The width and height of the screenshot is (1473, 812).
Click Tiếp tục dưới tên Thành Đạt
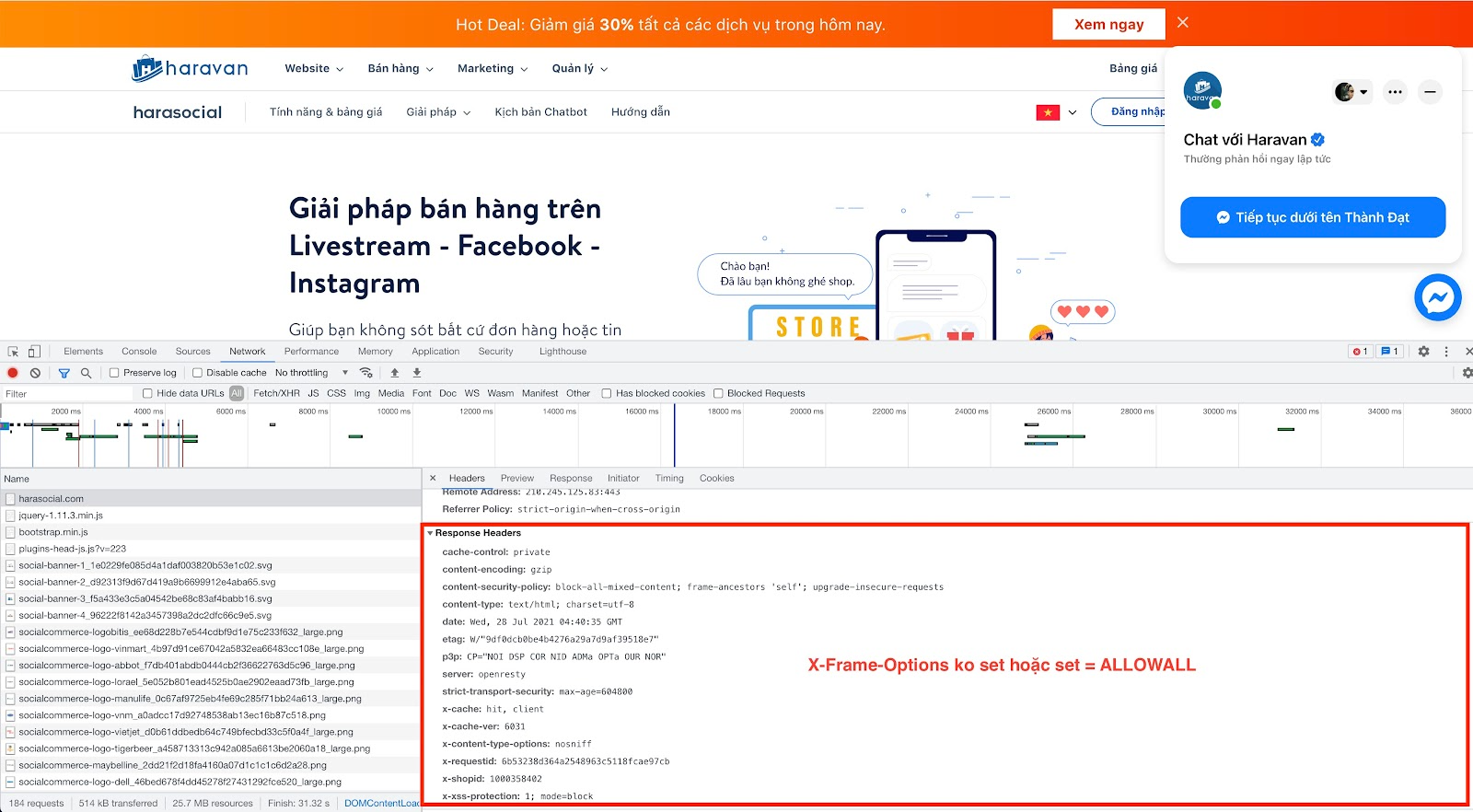(x=1314, y=217)
